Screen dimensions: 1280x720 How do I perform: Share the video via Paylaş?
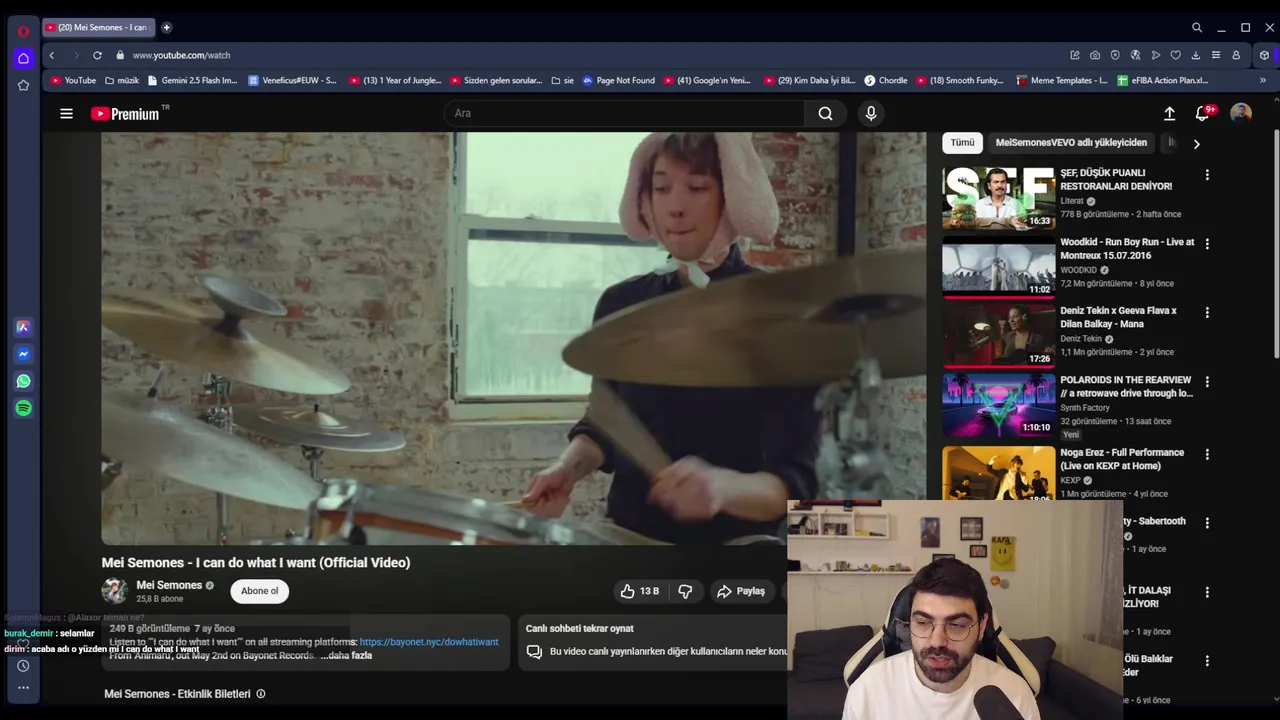point(741,591)
